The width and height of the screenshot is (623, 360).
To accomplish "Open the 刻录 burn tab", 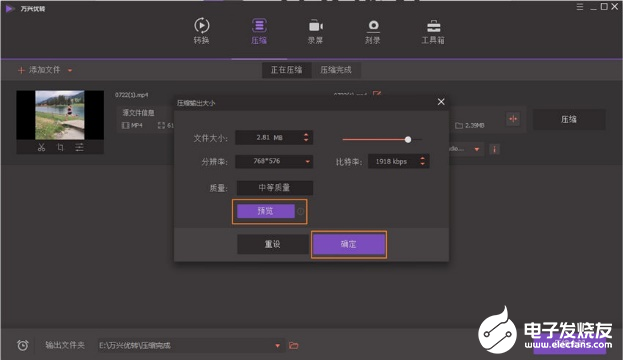I will coord(373,31).
